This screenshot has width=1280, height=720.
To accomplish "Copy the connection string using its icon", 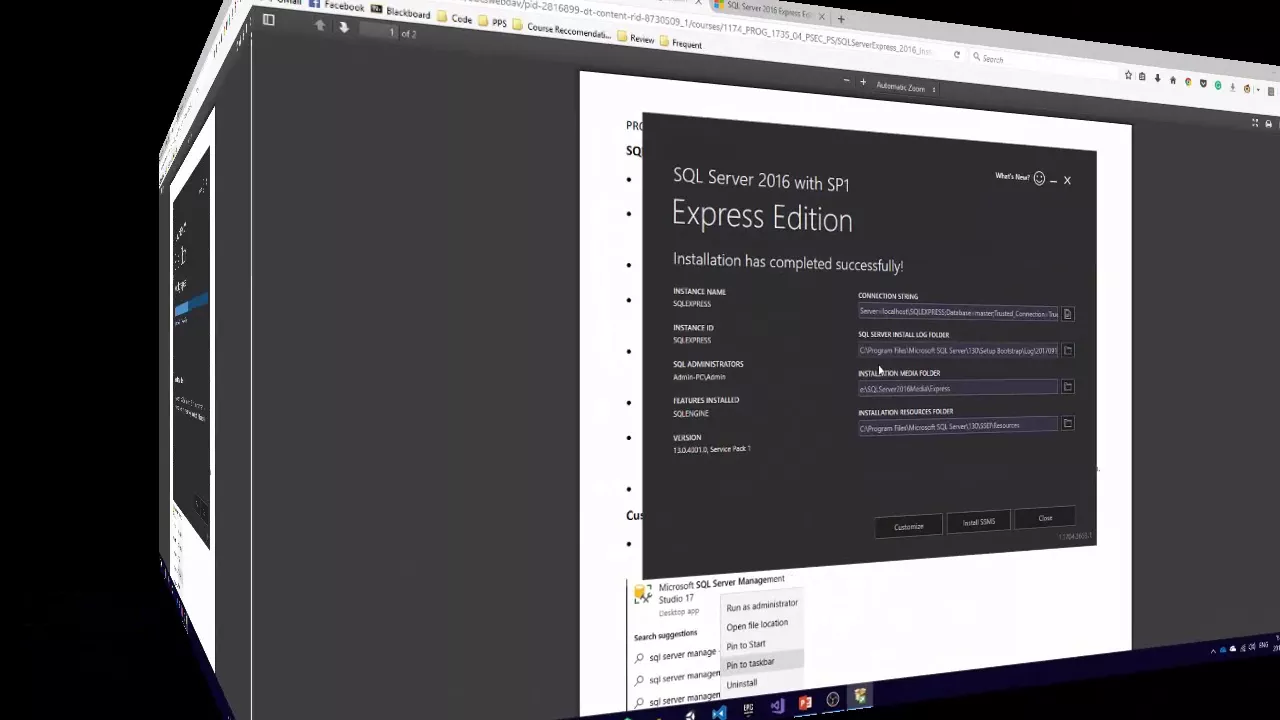I will tap(1067, 314).
